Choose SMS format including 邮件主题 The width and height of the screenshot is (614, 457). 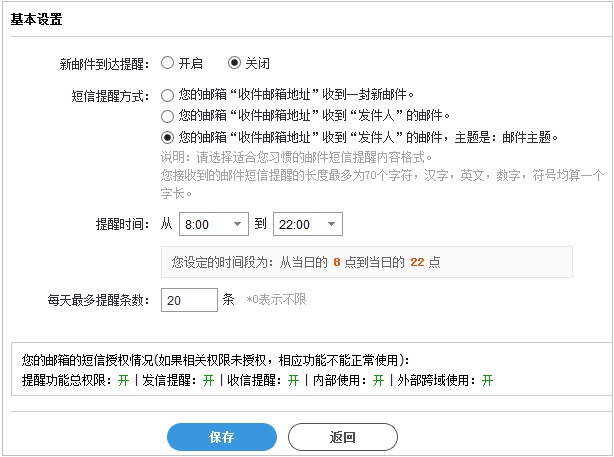point(168,137)
